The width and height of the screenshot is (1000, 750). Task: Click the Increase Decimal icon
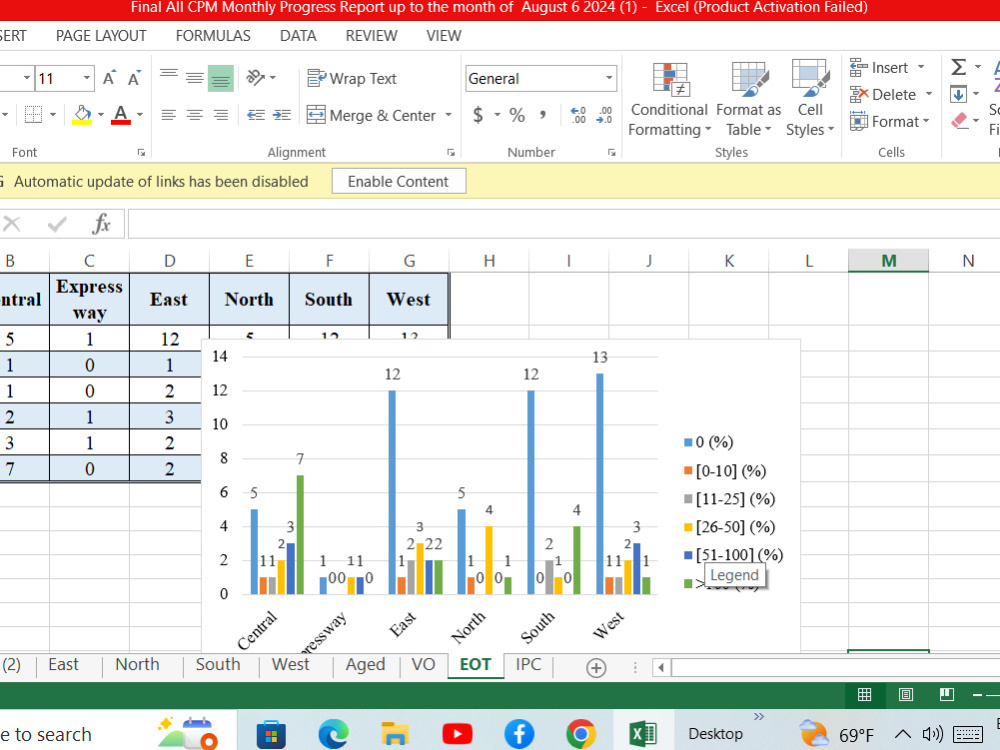578,115
